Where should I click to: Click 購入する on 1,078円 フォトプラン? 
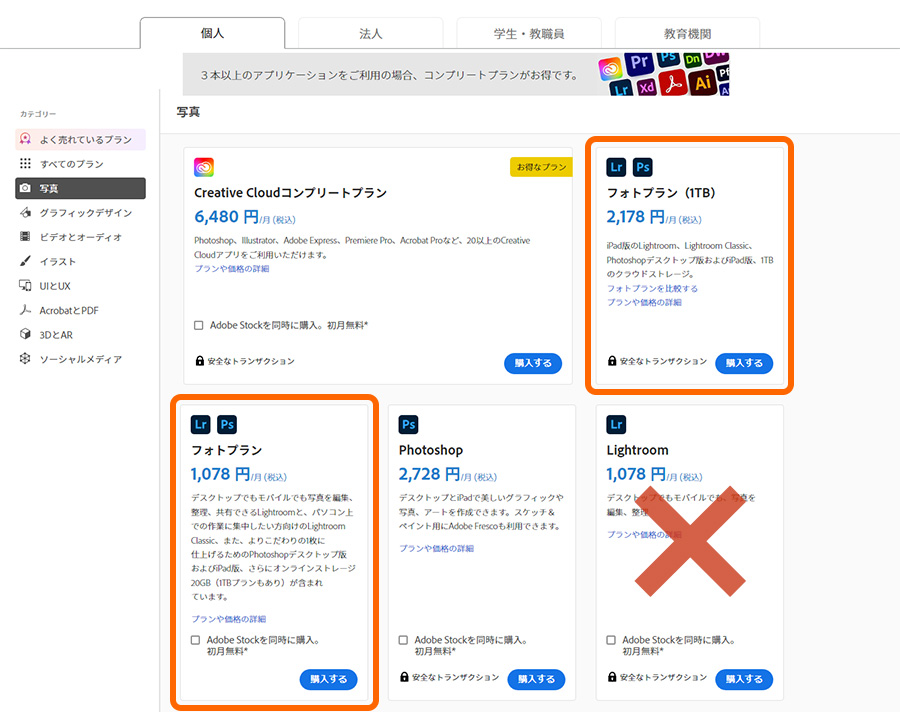pos(329,679)
